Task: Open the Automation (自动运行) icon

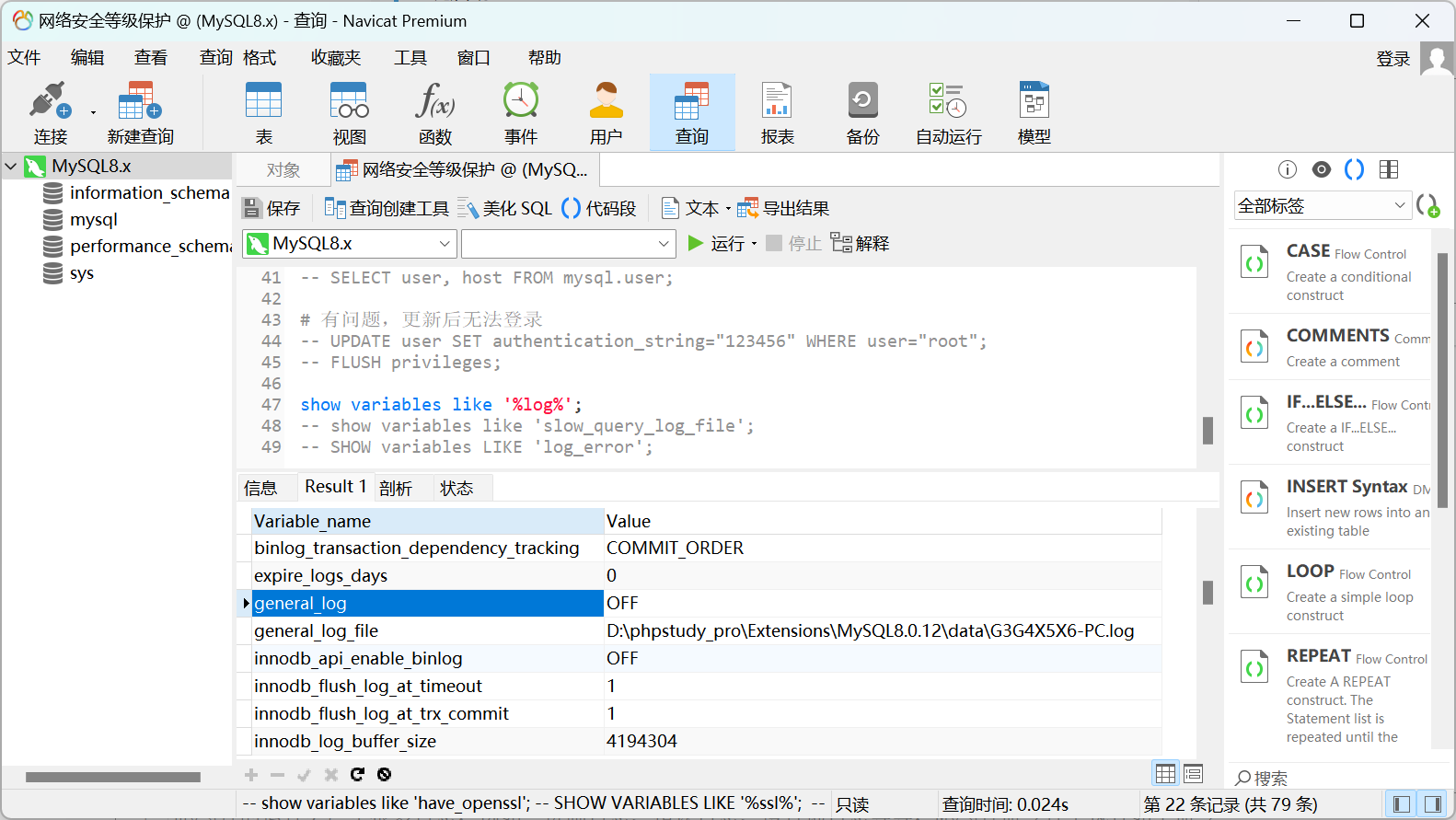Action: pyautogui.click(x=948, y=112)
